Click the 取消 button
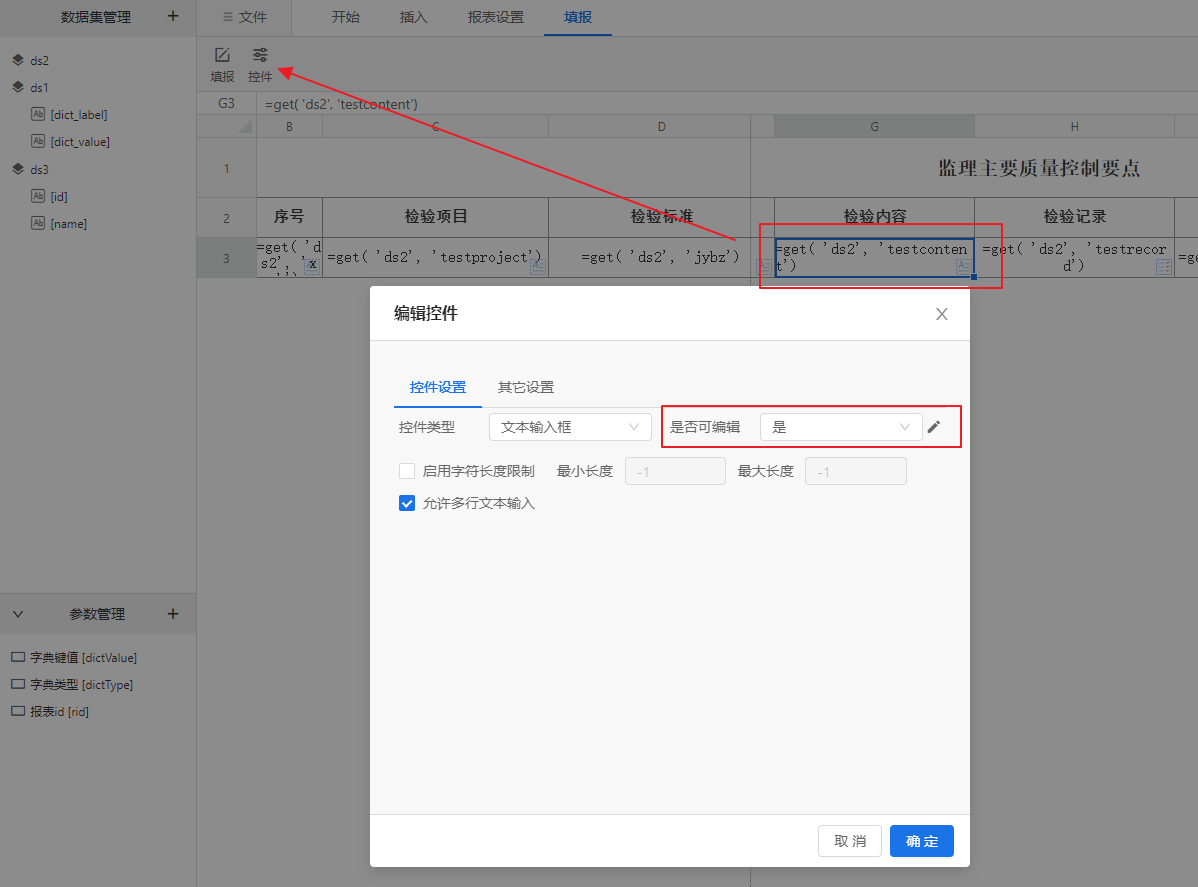This screenshot has height=887, width=1198. coord(850,841)
